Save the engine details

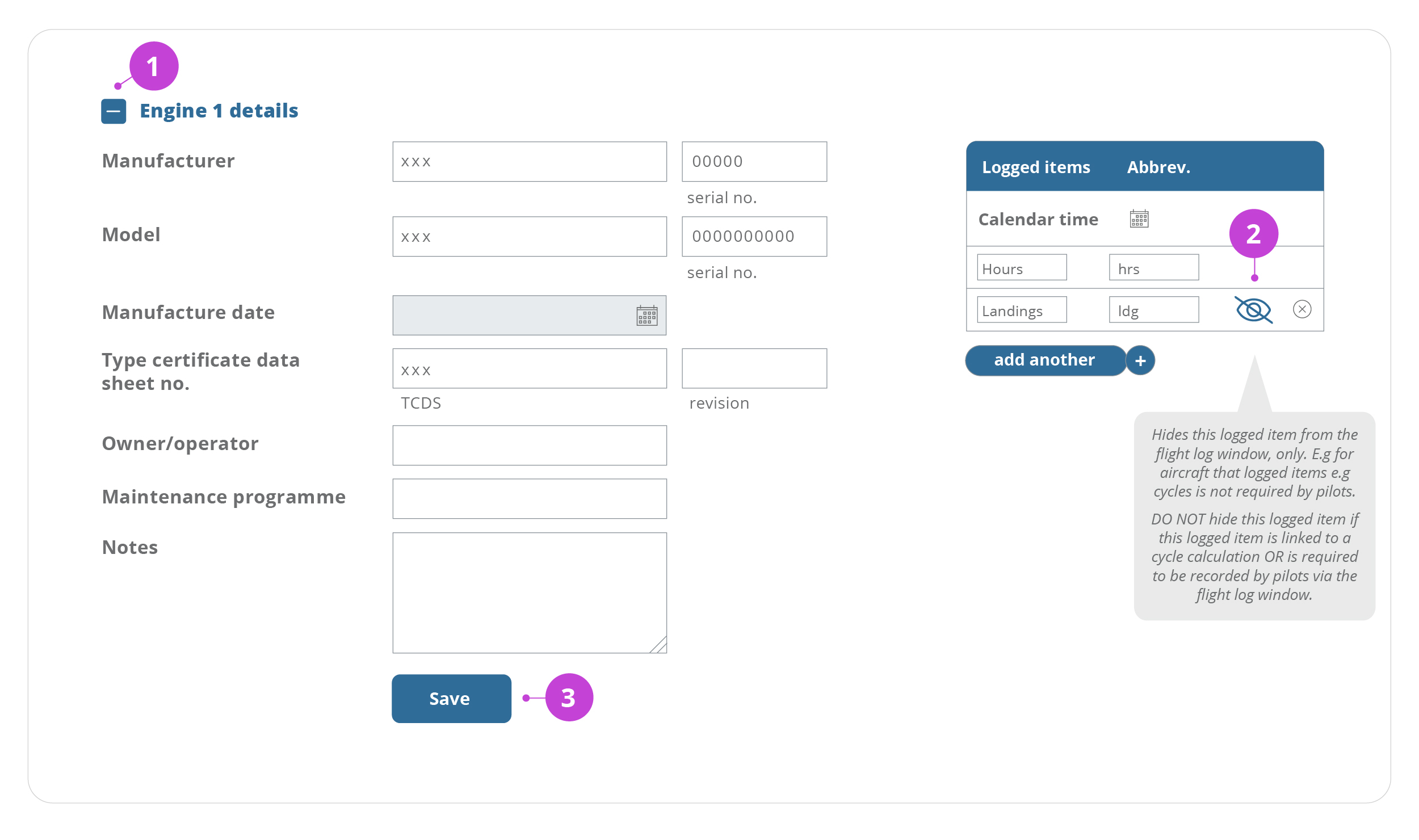pyautogui.click(x=451, y=698)
